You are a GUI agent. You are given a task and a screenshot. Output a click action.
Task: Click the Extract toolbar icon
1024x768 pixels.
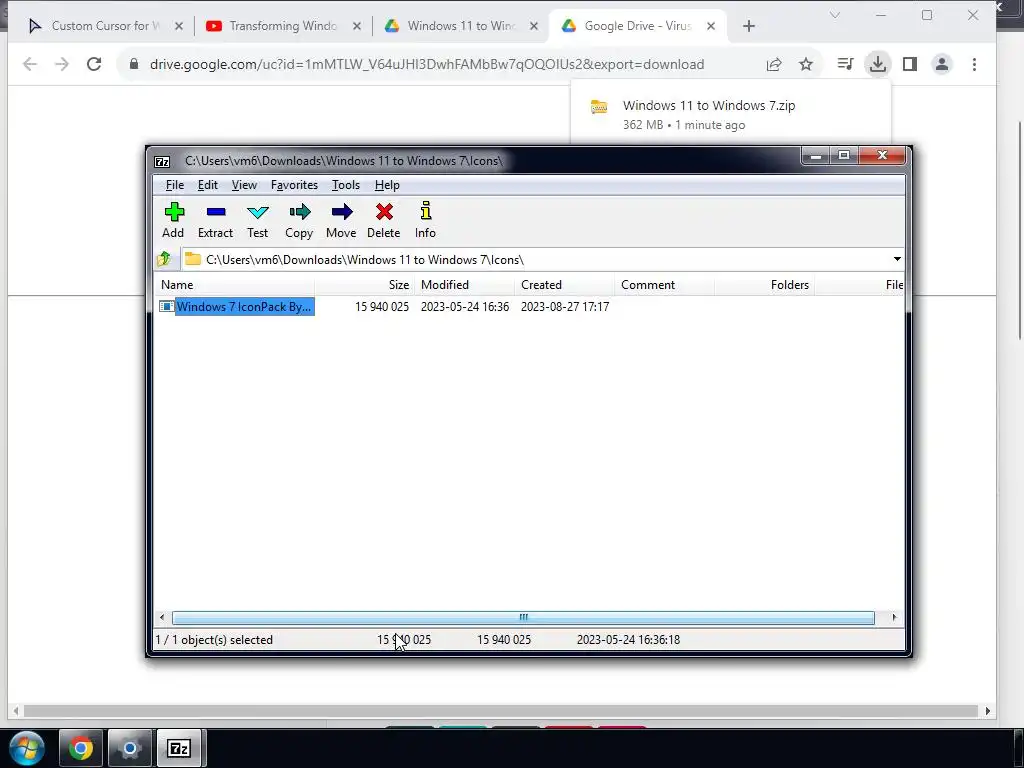[x=216, y=220]
